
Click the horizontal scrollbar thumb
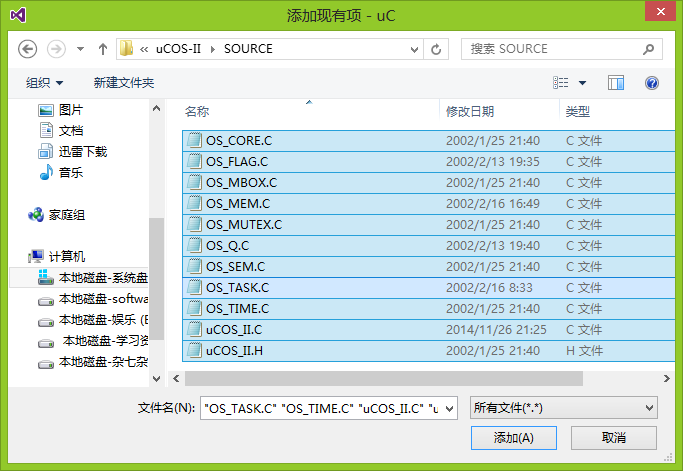pos(384,378)
